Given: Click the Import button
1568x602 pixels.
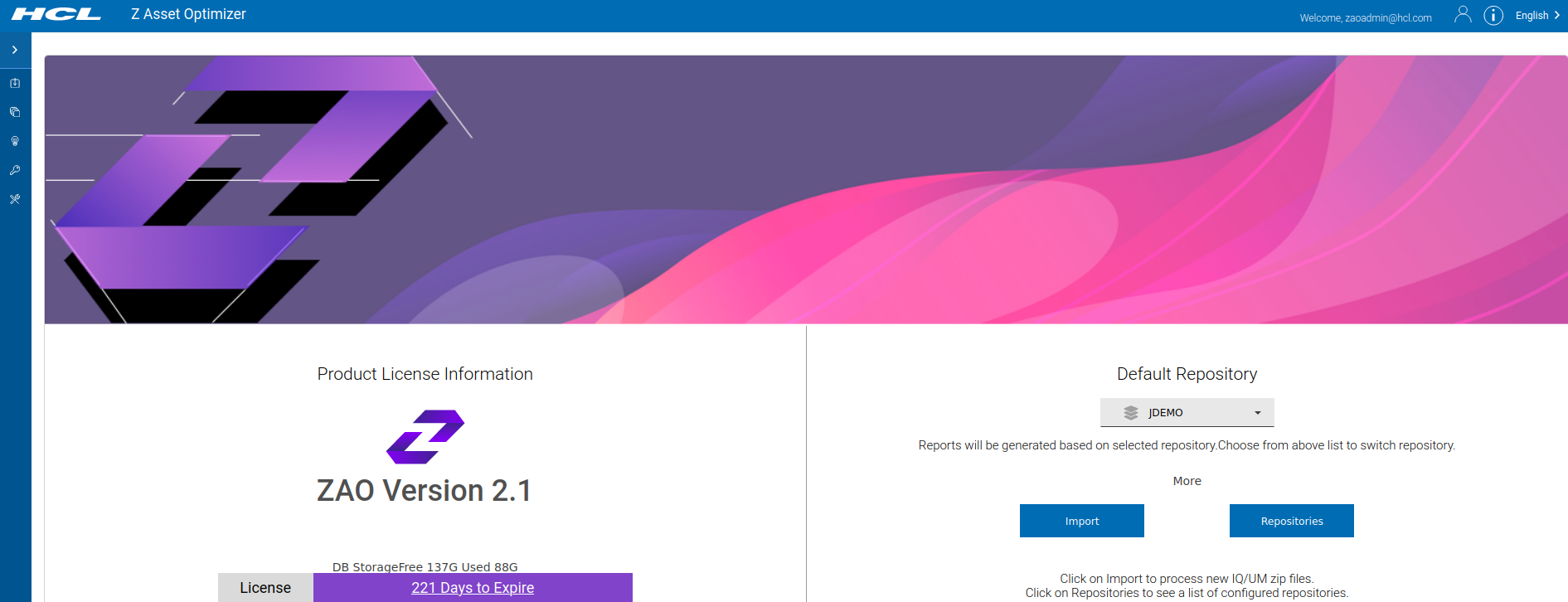Looking at the screenshot, I should tap(1082, 521).
